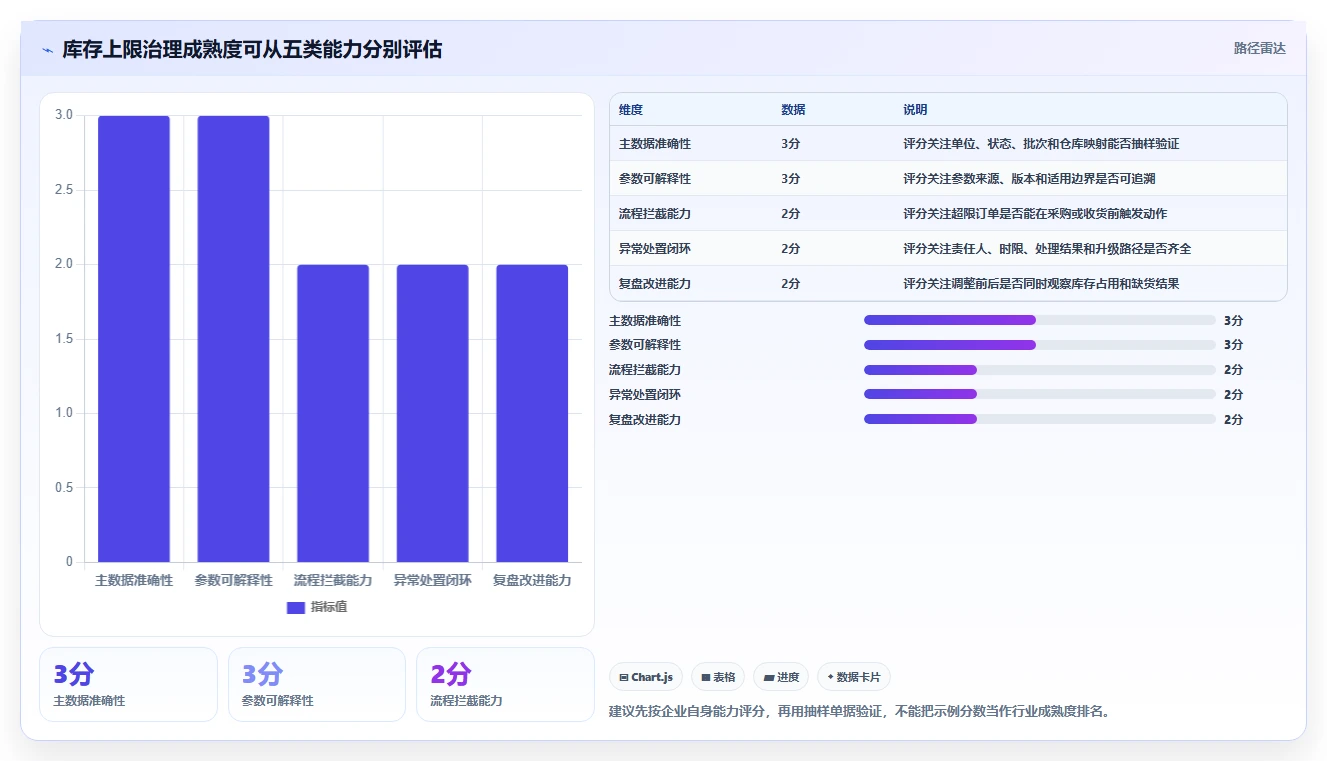Click the Chart.js chip's chart icon
1327x761 pixels.
click(624, 677)
